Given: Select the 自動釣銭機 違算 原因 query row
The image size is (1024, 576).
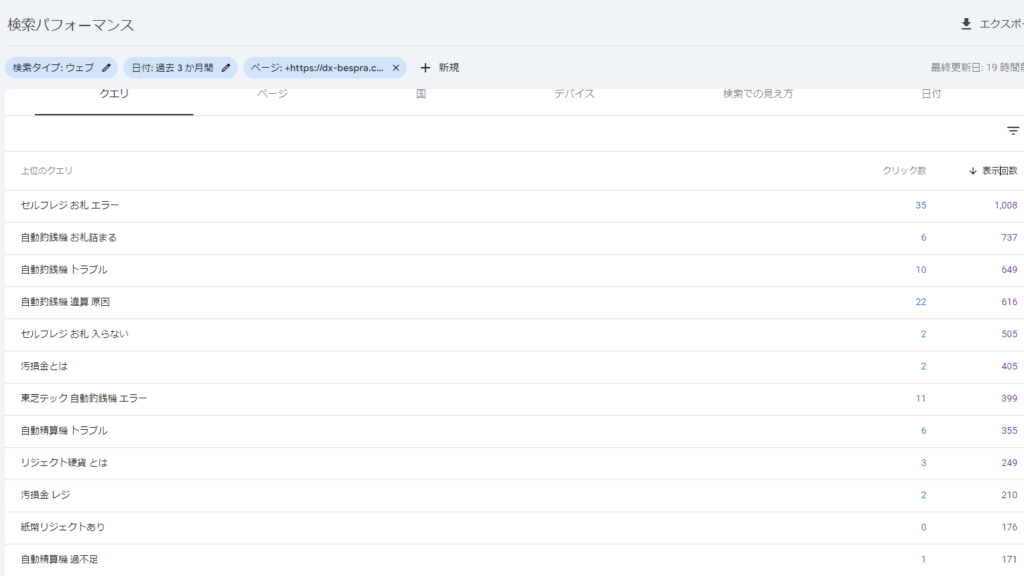Looking at the screenshot, I should tap(66, 302).
